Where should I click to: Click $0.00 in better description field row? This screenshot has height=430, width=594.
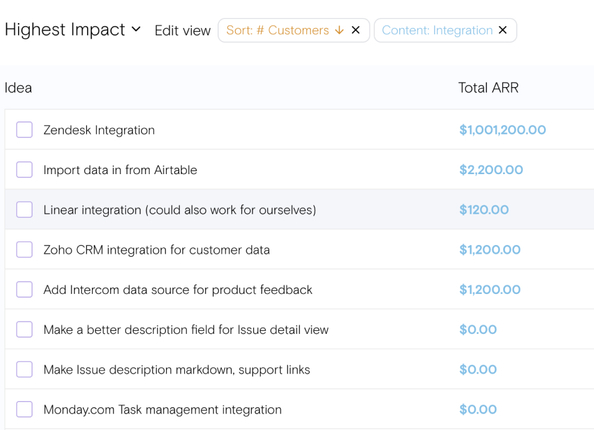pos(478,330)
